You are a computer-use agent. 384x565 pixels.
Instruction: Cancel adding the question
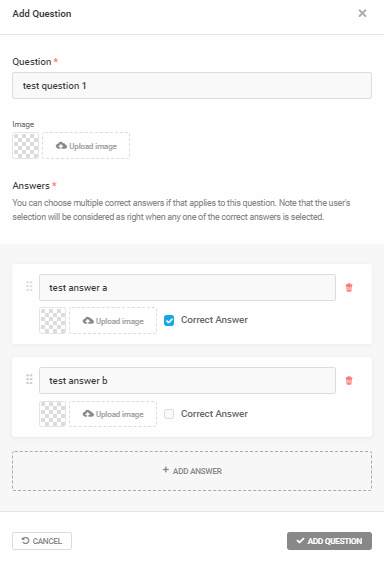point(42,541)
